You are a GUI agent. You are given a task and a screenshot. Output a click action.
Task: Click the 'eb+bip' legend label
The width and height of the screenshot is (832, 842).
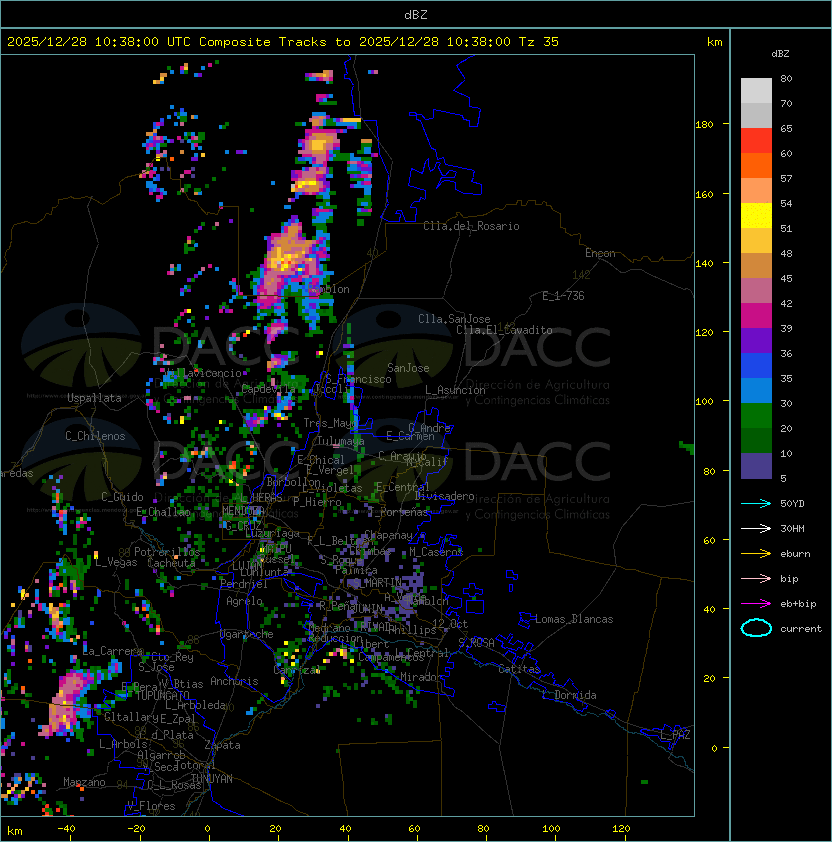(x=798, y=604)
